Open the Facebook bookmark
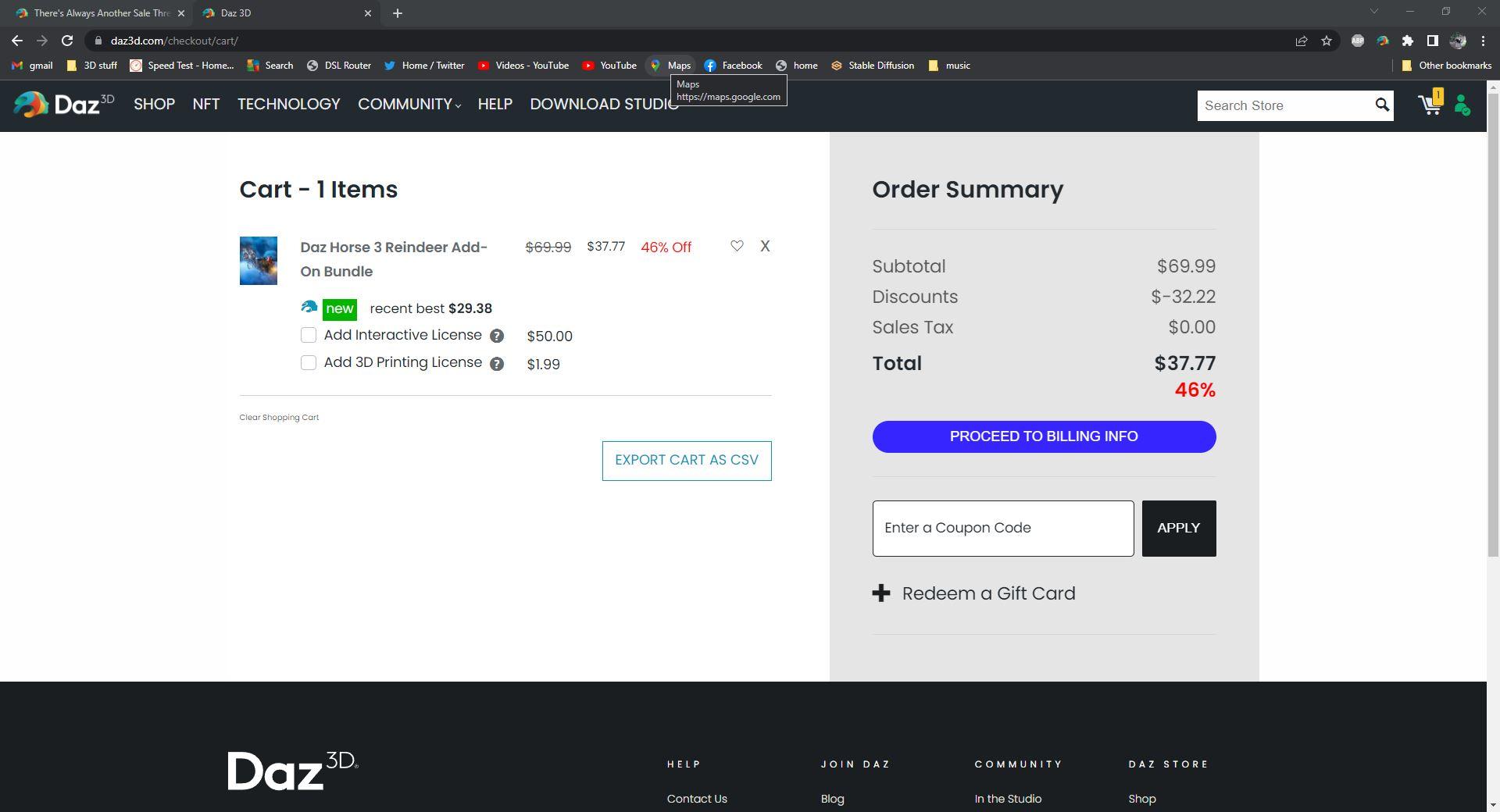 733,66
